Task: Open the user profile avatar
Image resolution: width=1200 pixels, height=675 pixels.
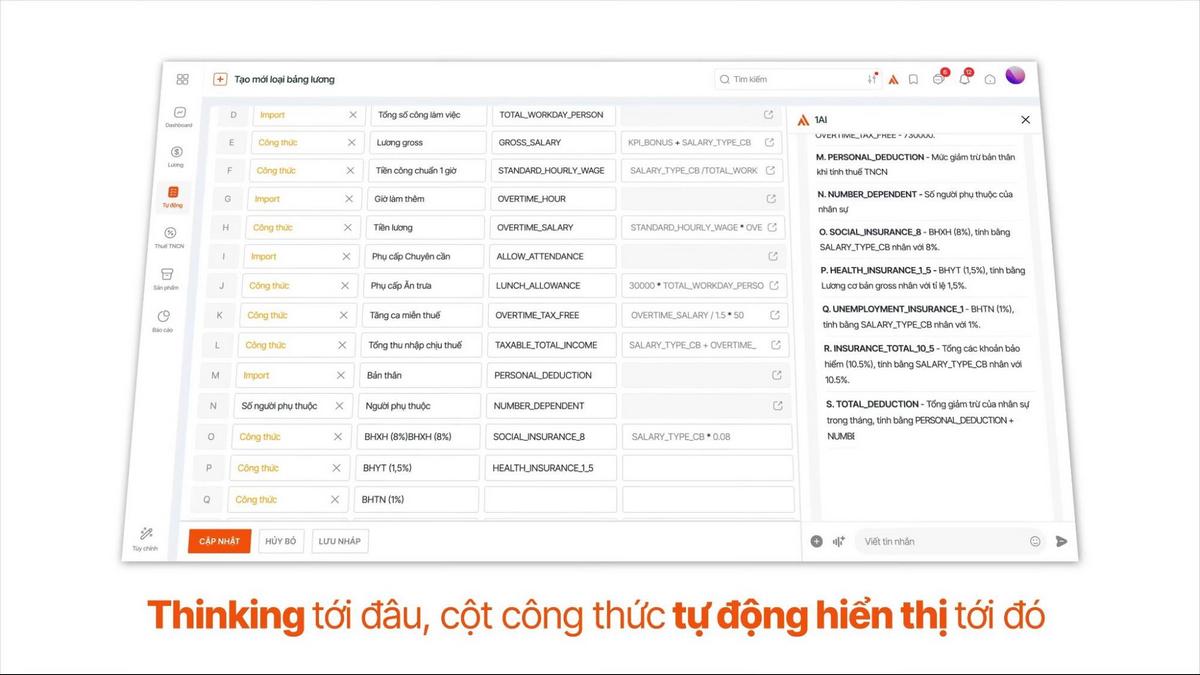Action: coord(1015,76)
